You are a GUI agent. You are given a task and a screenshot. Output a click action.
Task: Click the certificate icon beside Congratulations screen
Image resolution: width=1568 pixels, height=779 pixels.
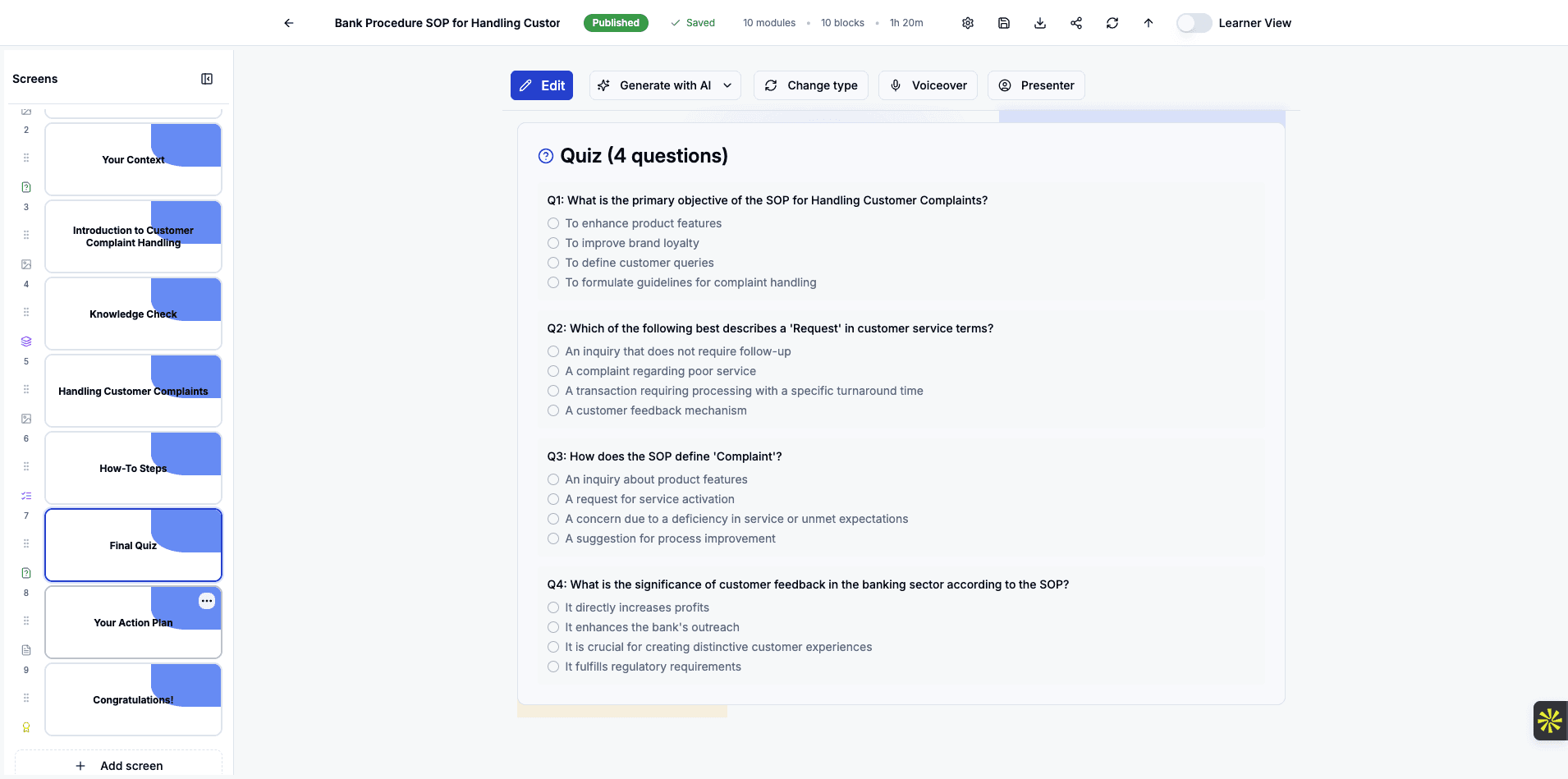point(26,727)
